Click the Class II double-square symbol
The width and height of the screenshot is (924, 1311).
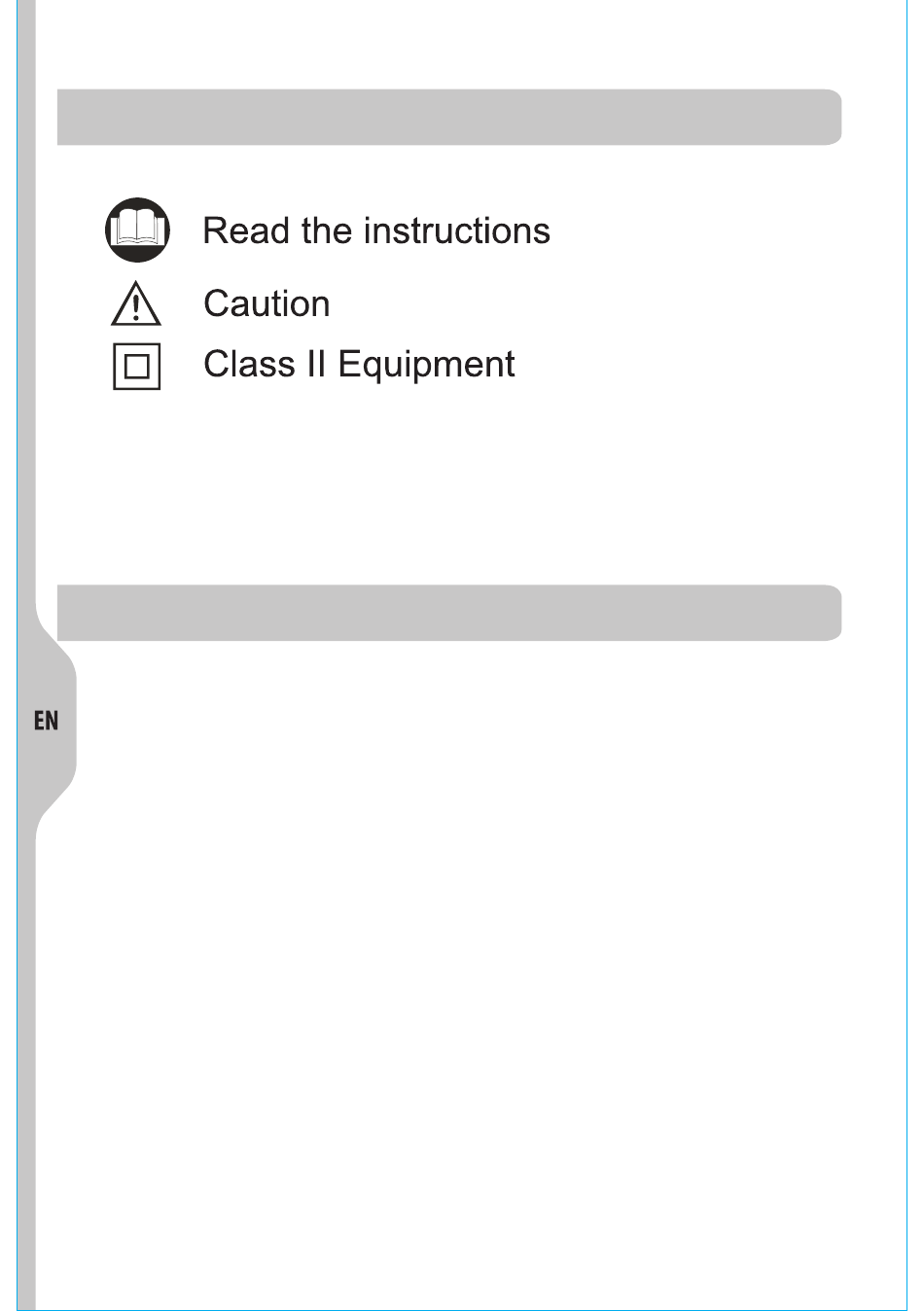(x=137, y=367)
